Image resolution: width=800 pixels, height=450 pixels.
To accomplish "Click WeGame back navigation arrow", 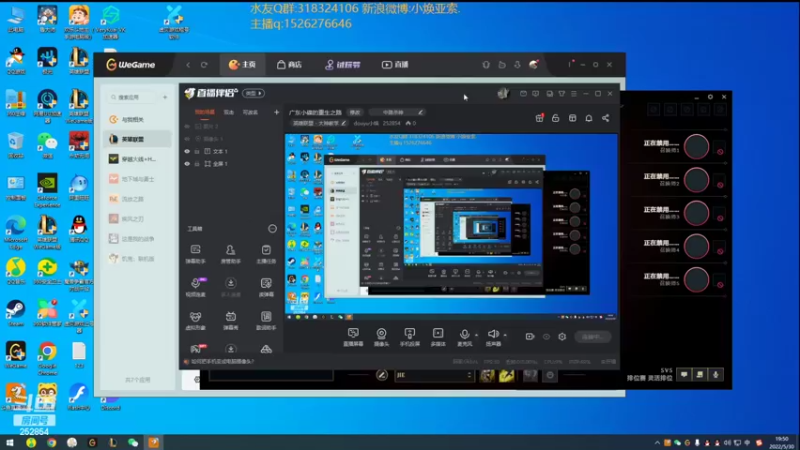I will coord(188,65).
